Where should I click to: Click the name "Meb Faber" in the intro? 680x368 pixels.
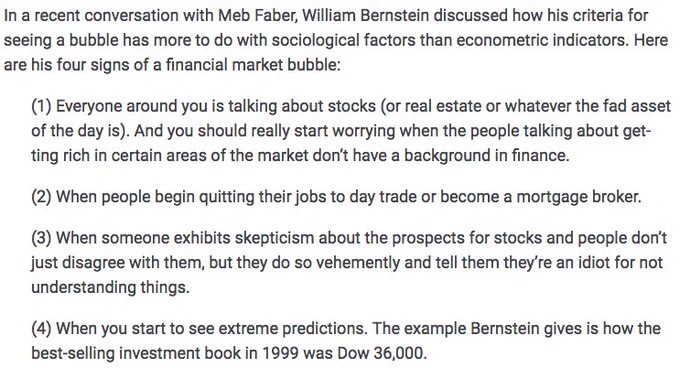tap(257, 16)
